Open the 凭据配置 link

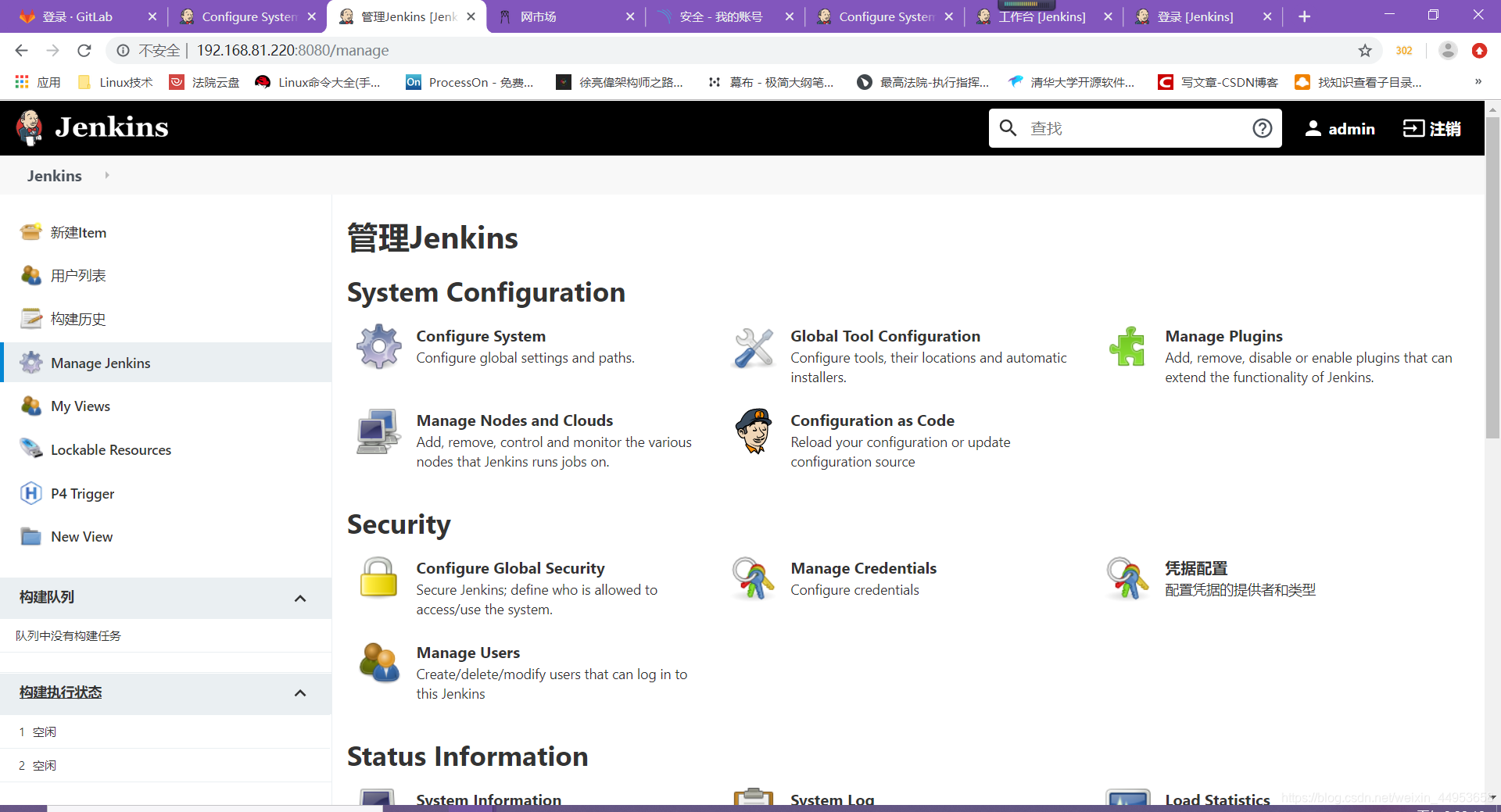(1196, 568)
